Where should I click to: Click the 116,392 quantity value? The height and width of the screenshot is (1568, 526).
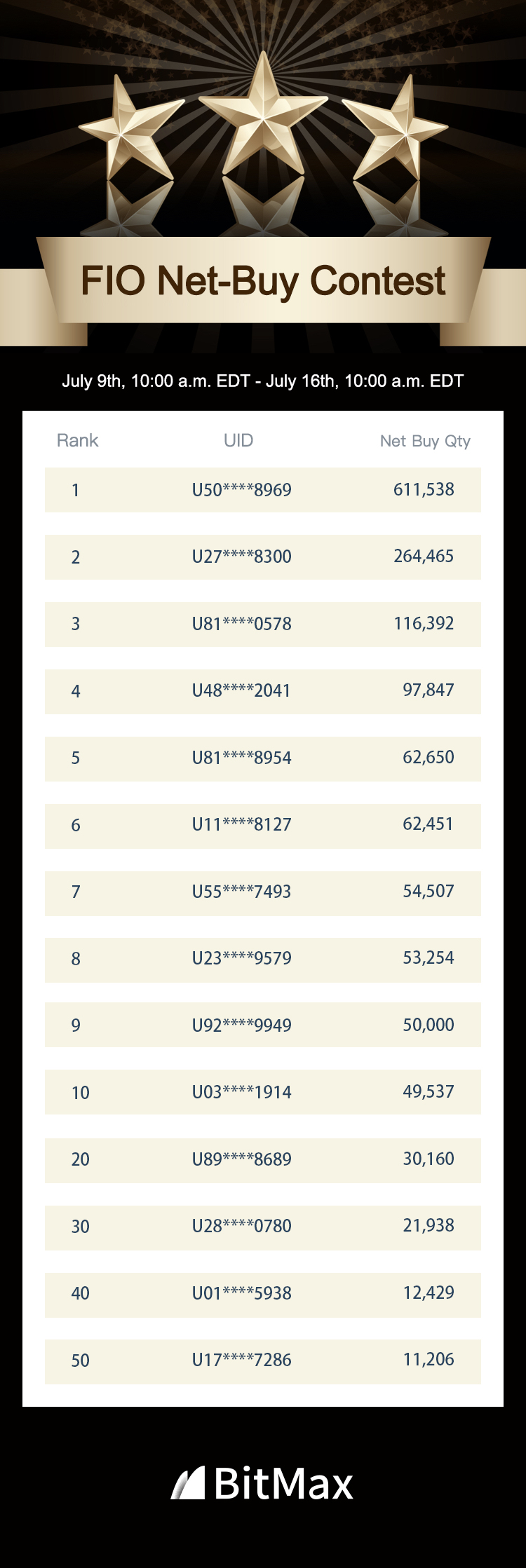coord(424,623)
